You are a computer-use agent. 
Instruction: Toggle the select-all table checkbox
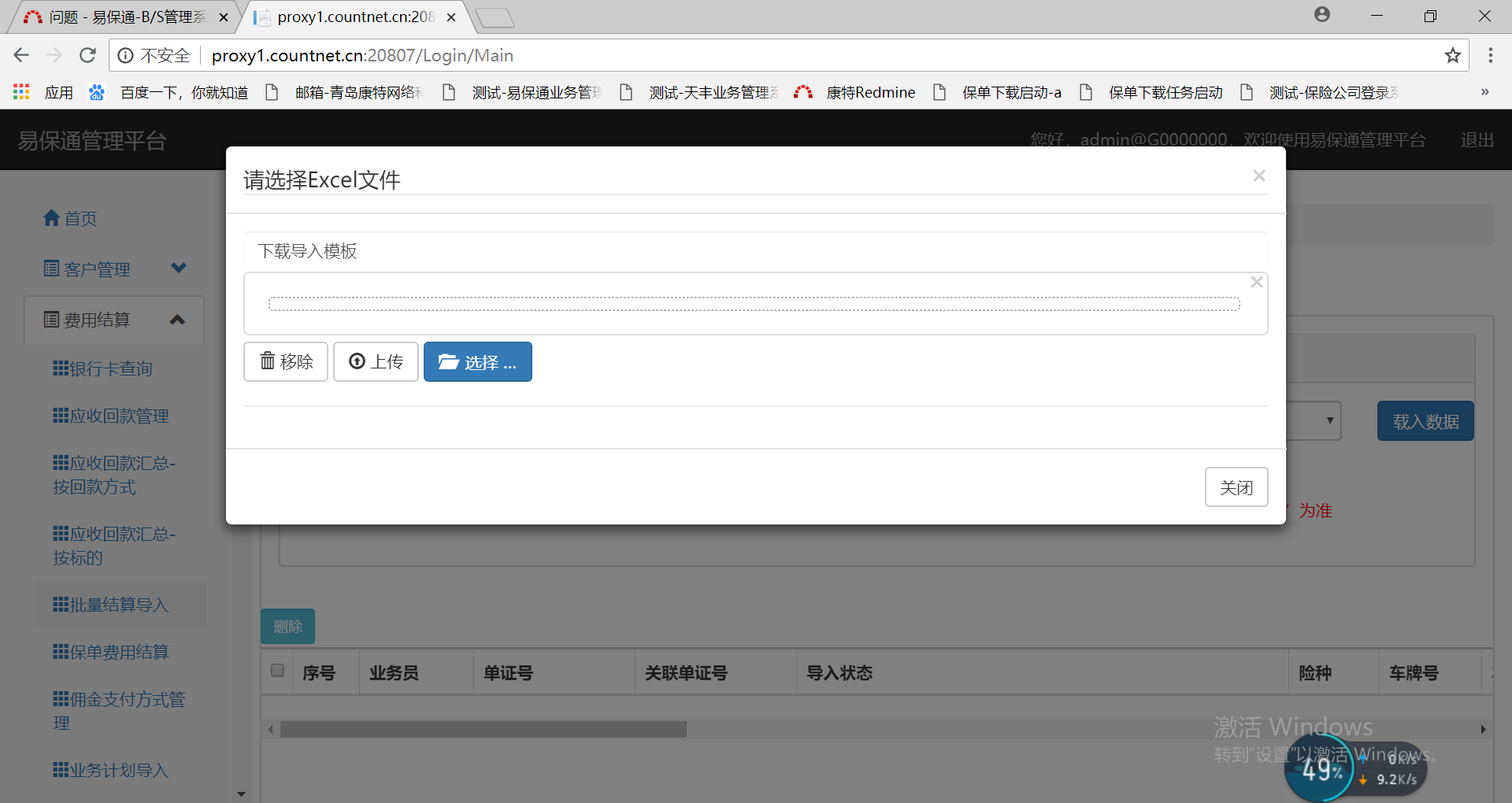coord(277,670)
